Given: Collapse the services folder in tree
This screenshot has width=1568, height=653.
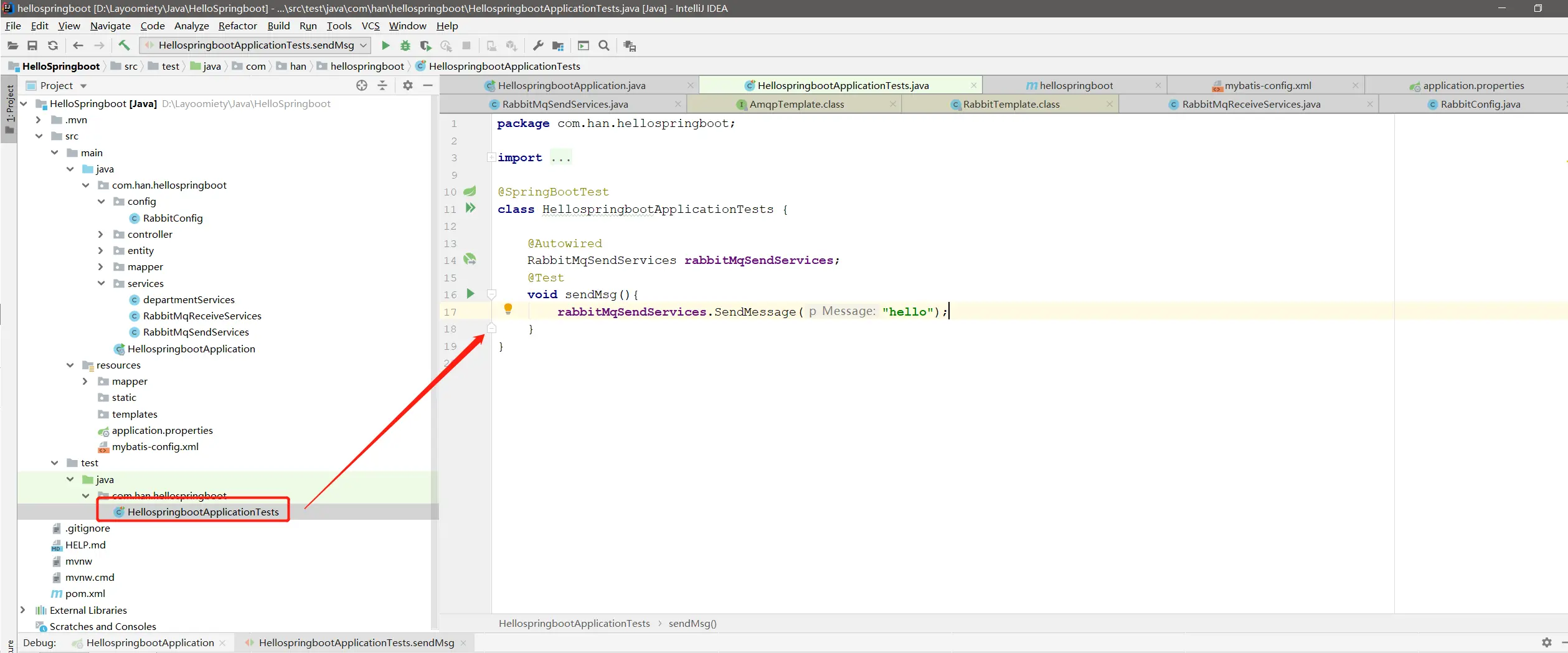Looking at the screenshot, I should tap(101, 283).
